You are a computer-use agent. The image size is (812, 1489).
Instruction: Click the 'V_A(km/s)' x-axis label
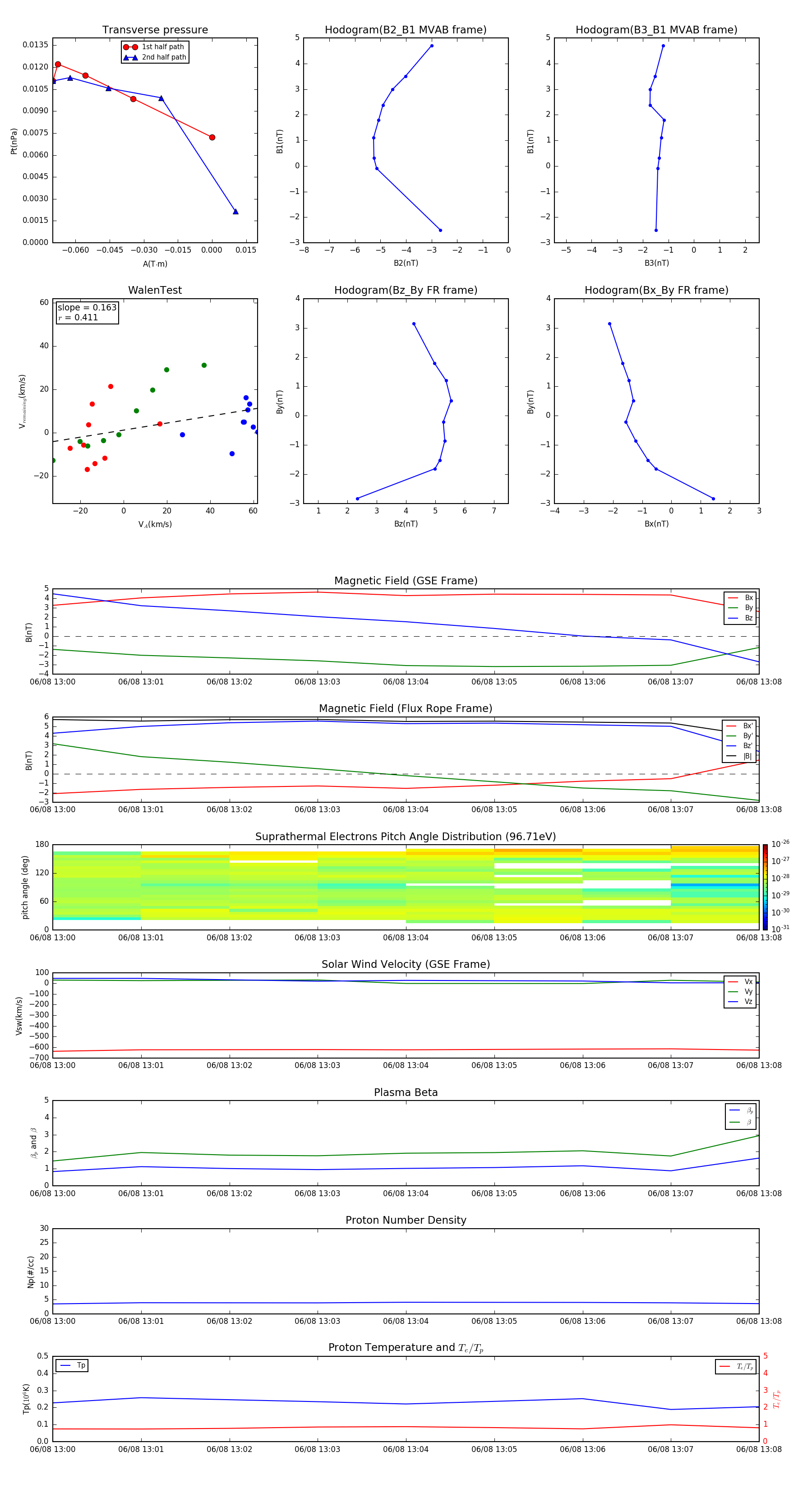point(155,524)
